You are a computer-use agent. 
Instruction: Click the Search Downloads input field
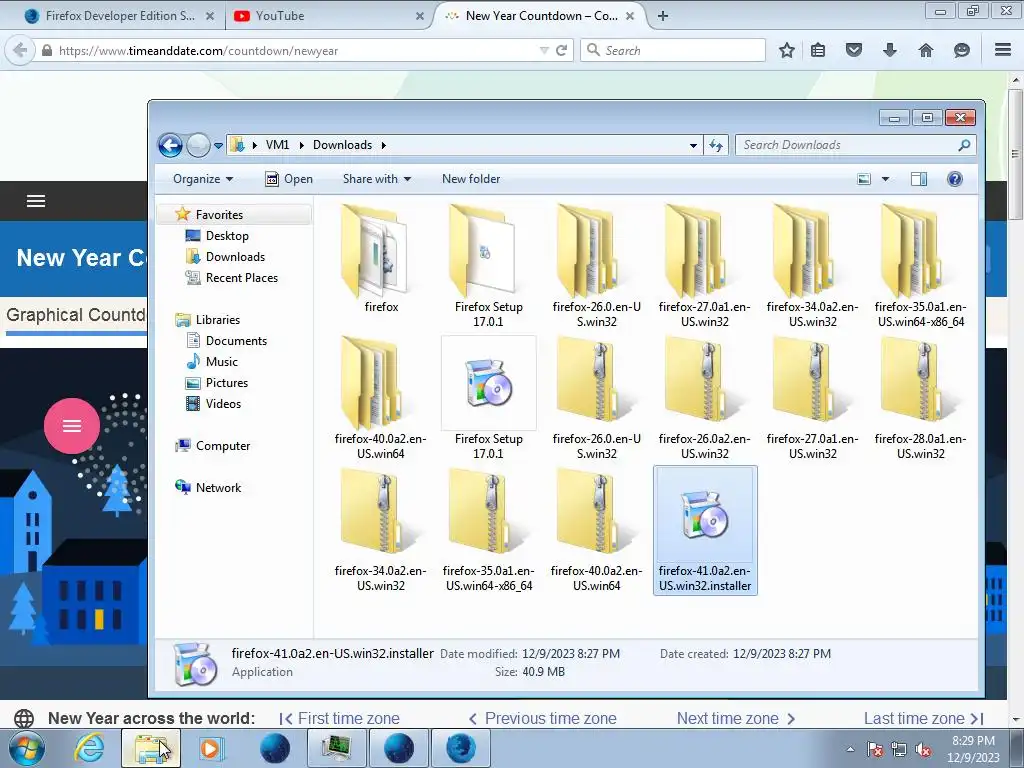856,145
